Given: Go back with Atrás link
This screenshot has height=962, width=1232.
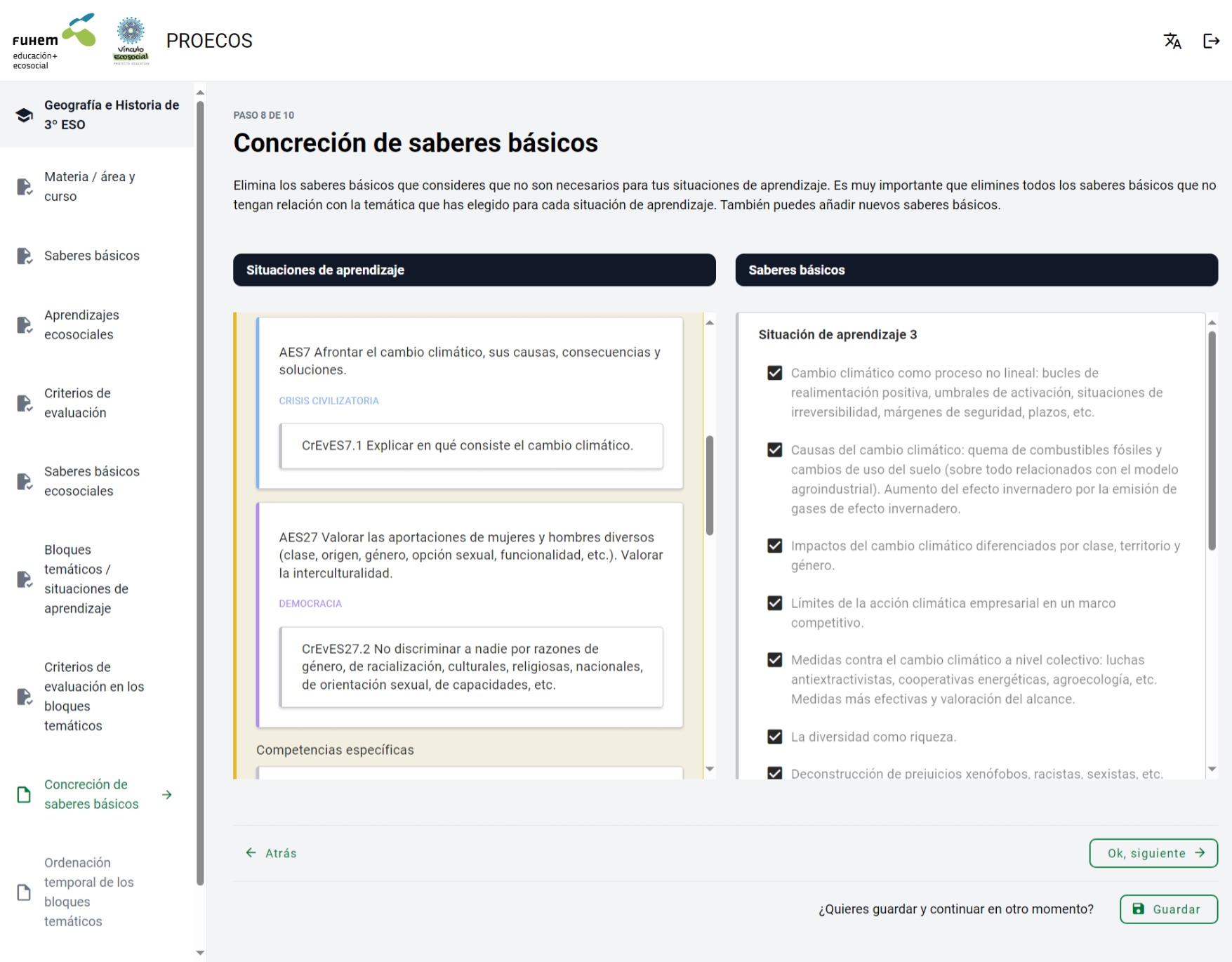Looking at the screenshot, I should (x=271, y=853).
